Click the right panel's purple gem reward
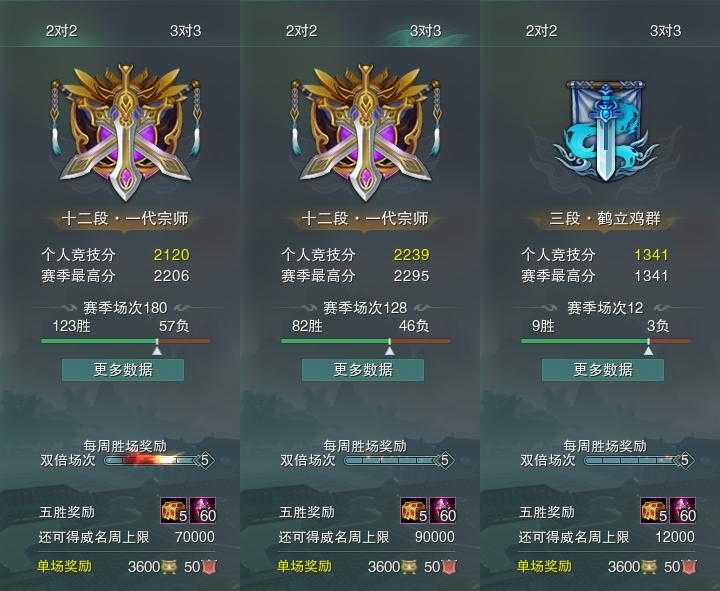 tap(683, 511)
